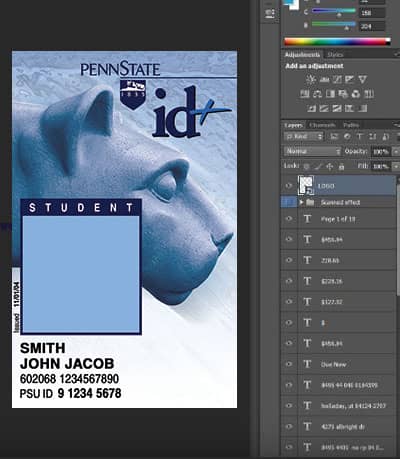
Task: Add a Threshold adjustment layer
Action: pos(337,108)
